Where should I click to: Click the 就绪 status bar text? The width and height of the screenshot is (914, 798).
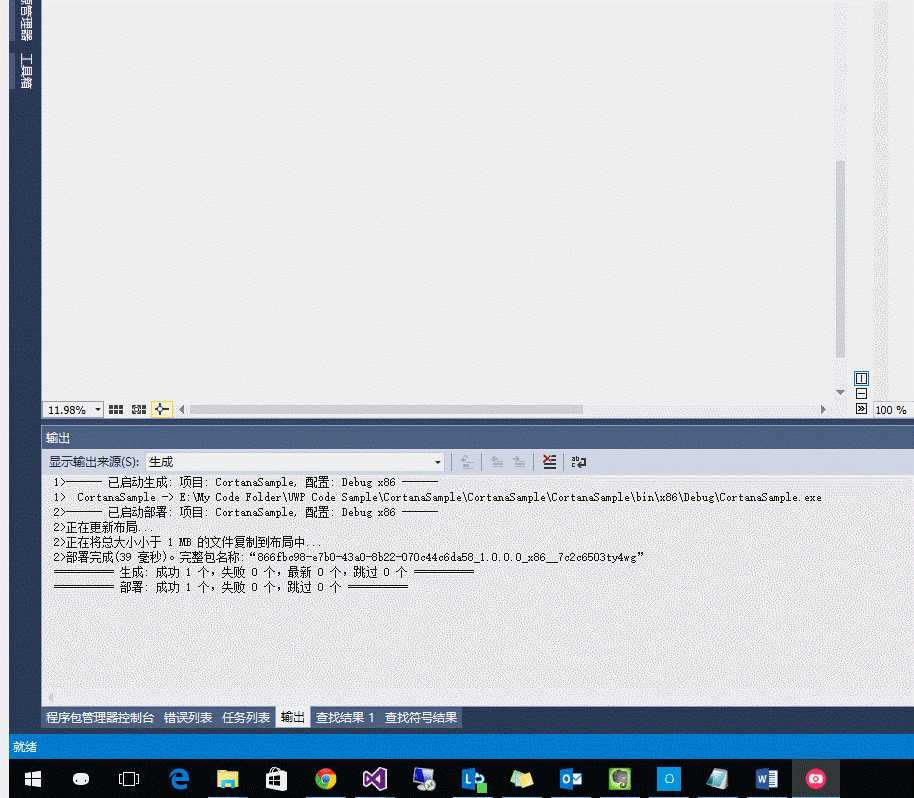(25, 747)
